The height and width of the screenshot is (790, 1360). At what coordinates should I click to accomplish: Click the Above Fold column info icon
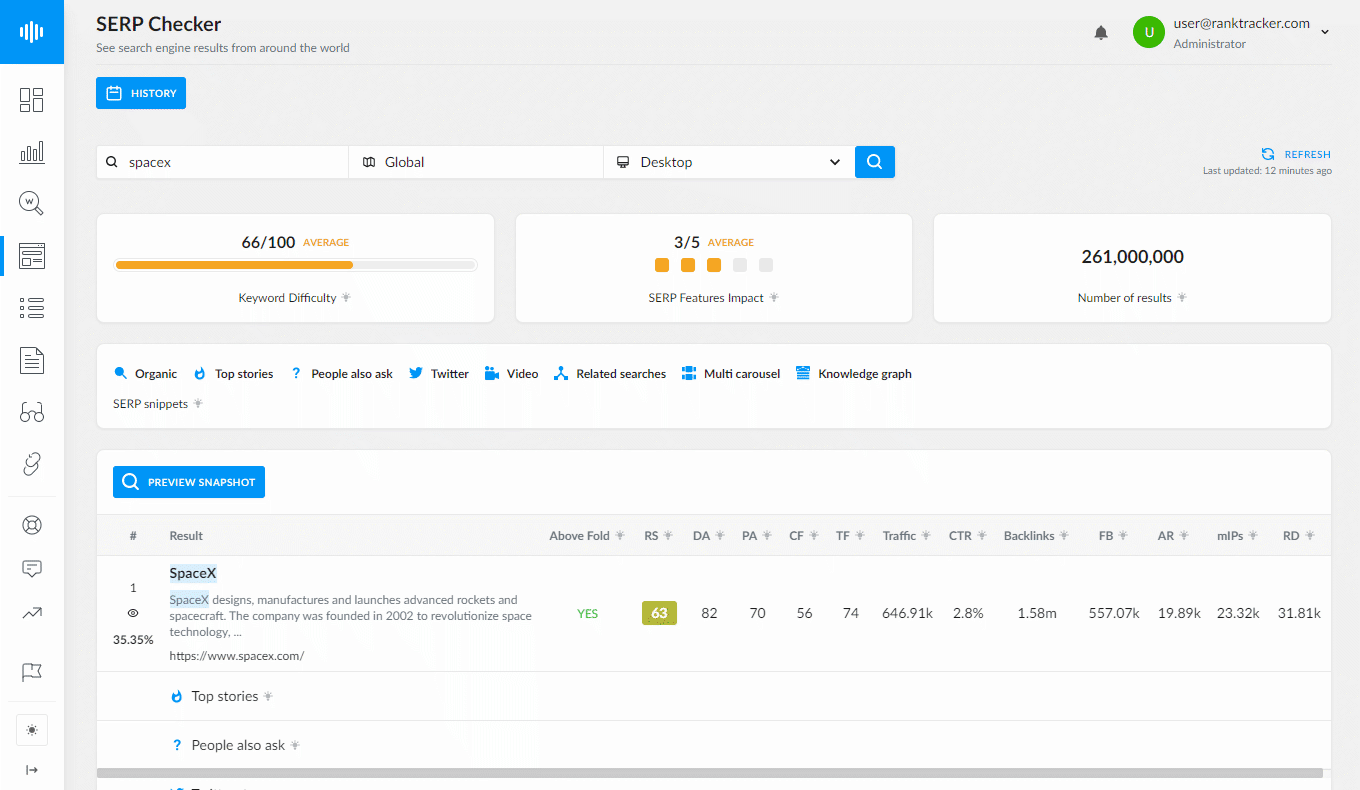tap(620, 536)
